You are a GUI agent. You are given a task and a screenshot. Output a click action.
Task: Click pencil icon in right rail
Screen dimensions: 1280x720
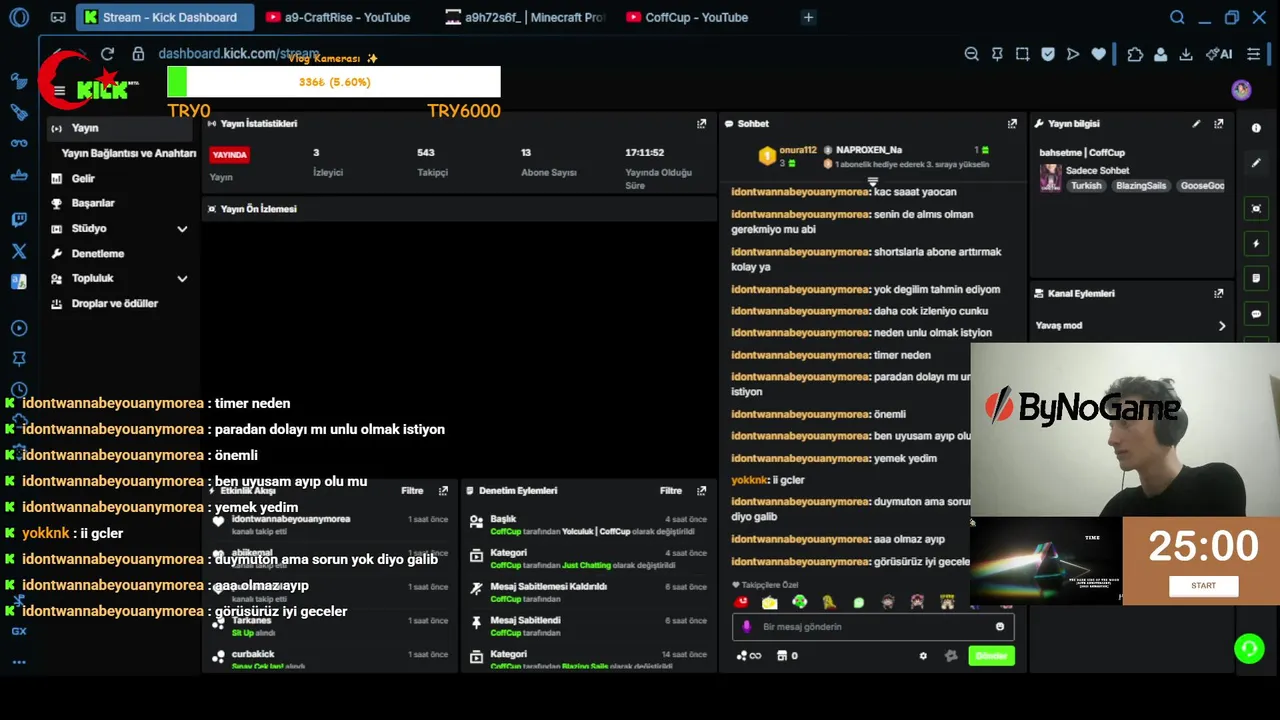coord(1256,163)
